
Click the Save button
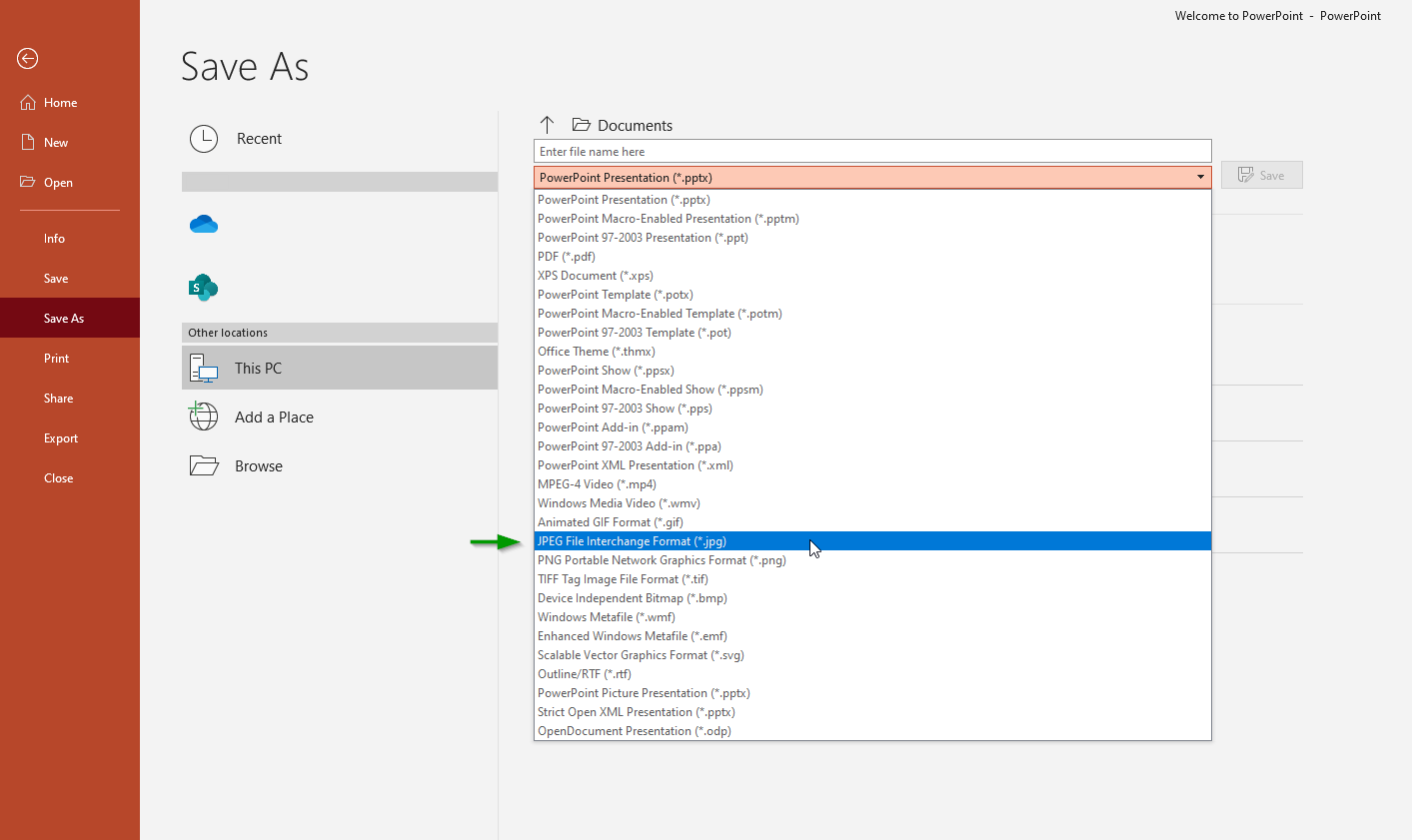pyautogui.click(x=1261, y=175)
